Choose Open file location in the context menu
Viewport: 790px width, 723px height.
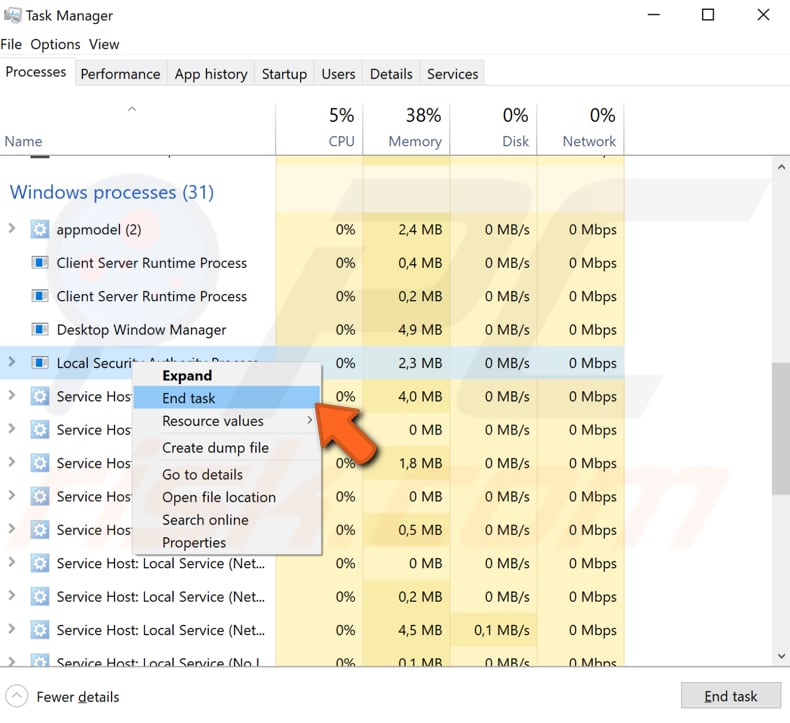(x=219, y=497)
